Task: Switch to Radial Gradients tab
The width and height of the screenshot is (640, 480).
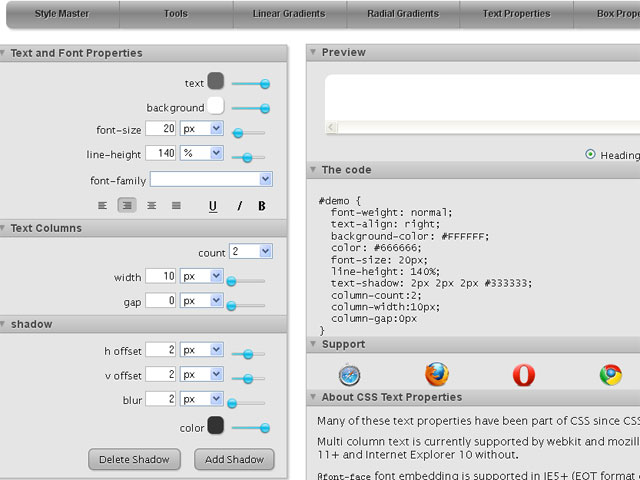Action: pyautogui.click(x=403, y=14)
